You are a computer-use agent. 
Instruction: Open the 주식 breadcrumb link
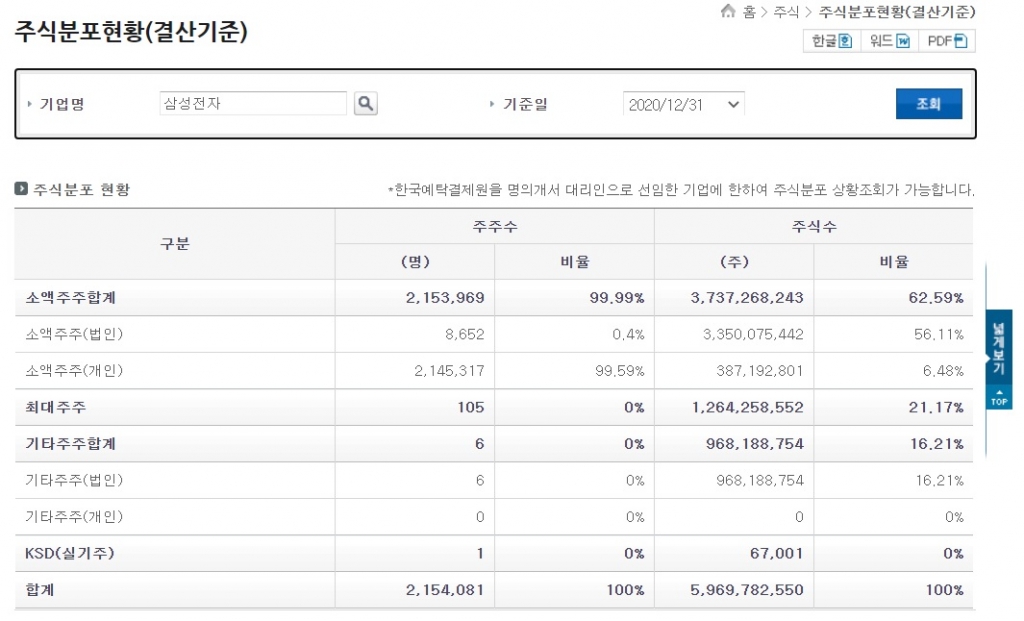786,12
